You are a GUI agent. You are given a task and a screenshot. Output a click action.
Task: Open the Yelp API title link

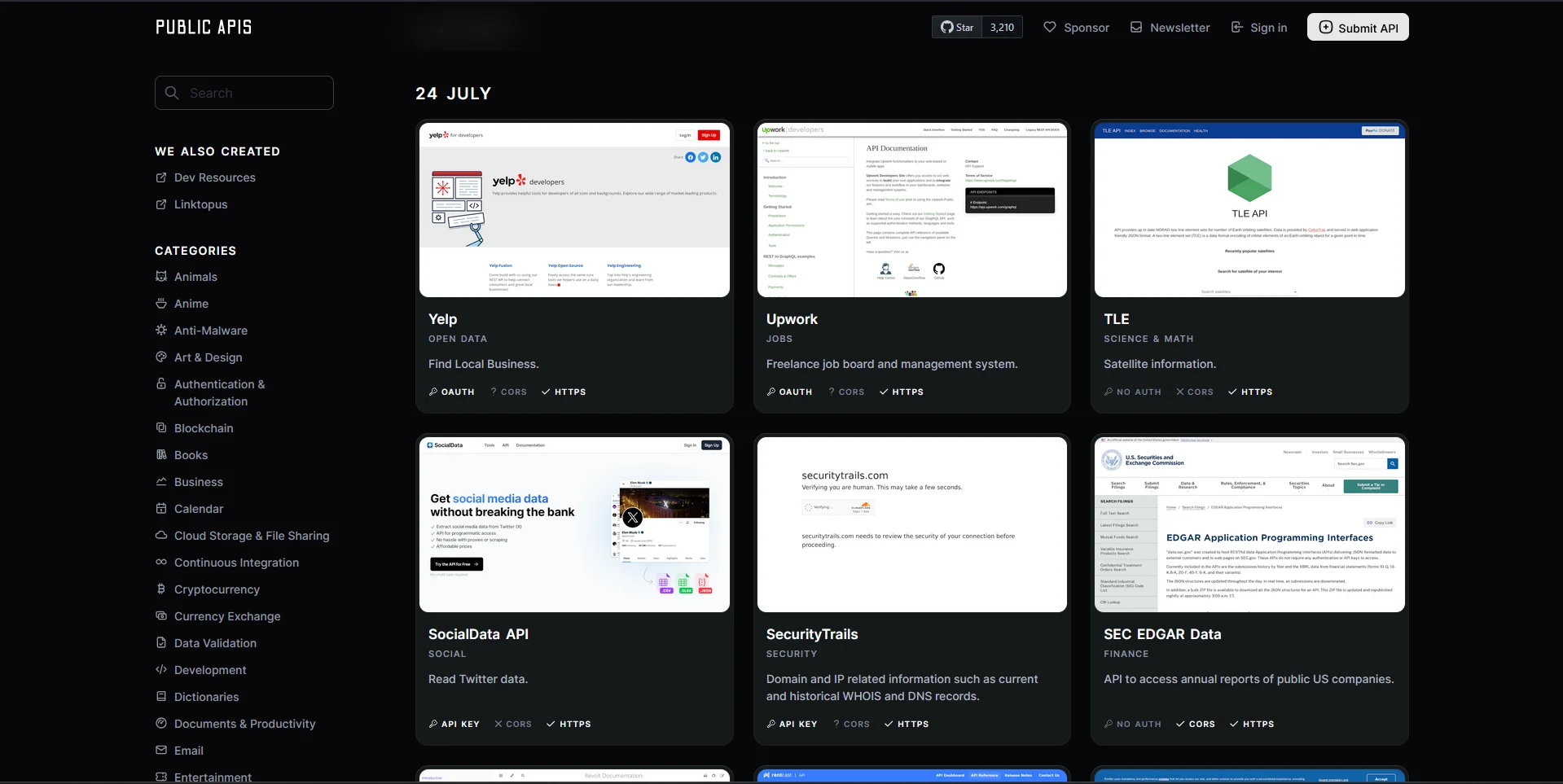tap(443, 319)
